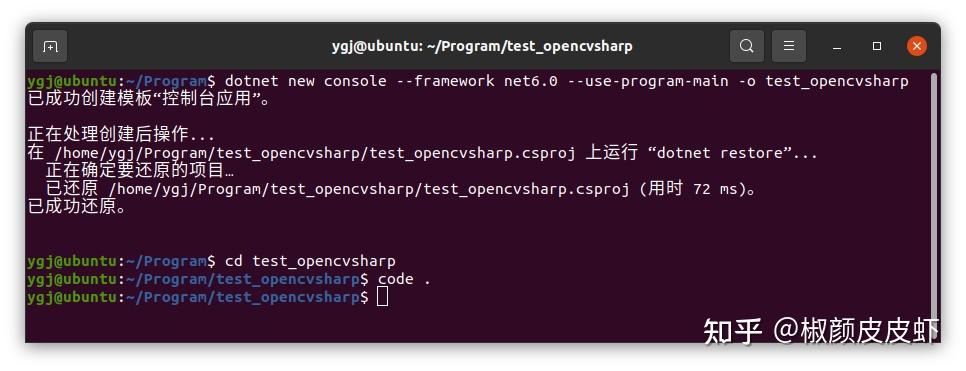The width and height of the screenshot is (966, 371).
Task: Minimize the terminal window
Action: tap(837, 47)
